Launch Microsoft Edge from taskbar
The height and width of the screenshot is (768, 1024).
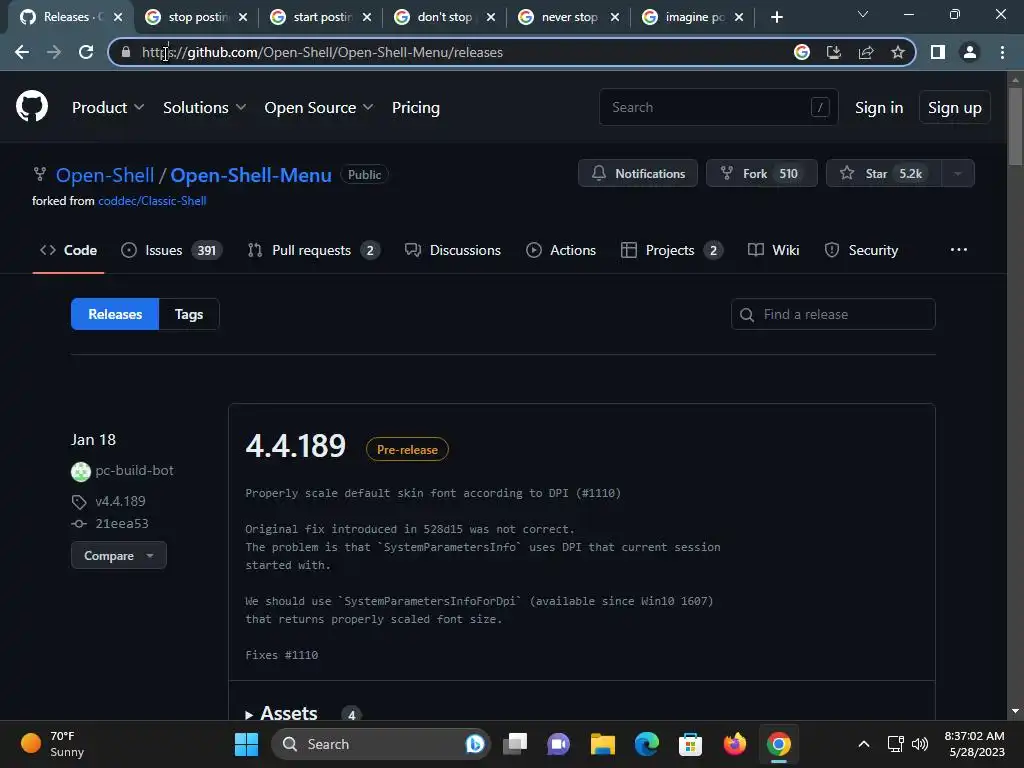coord(647,744)
